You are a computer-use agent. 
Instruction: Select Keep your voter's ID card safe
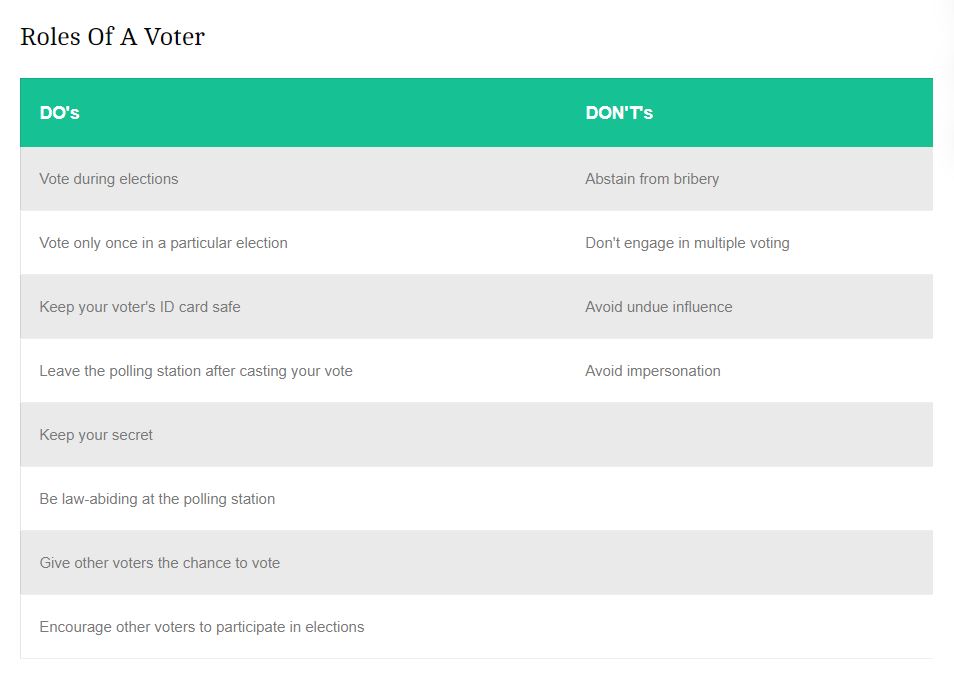(x=140, y=307)
